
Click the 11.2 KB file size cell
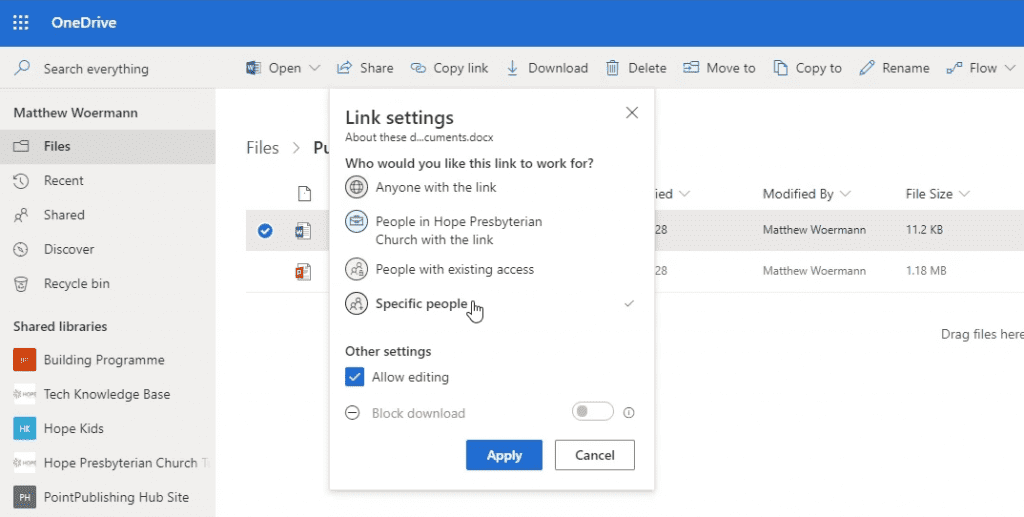coord(924,230)
